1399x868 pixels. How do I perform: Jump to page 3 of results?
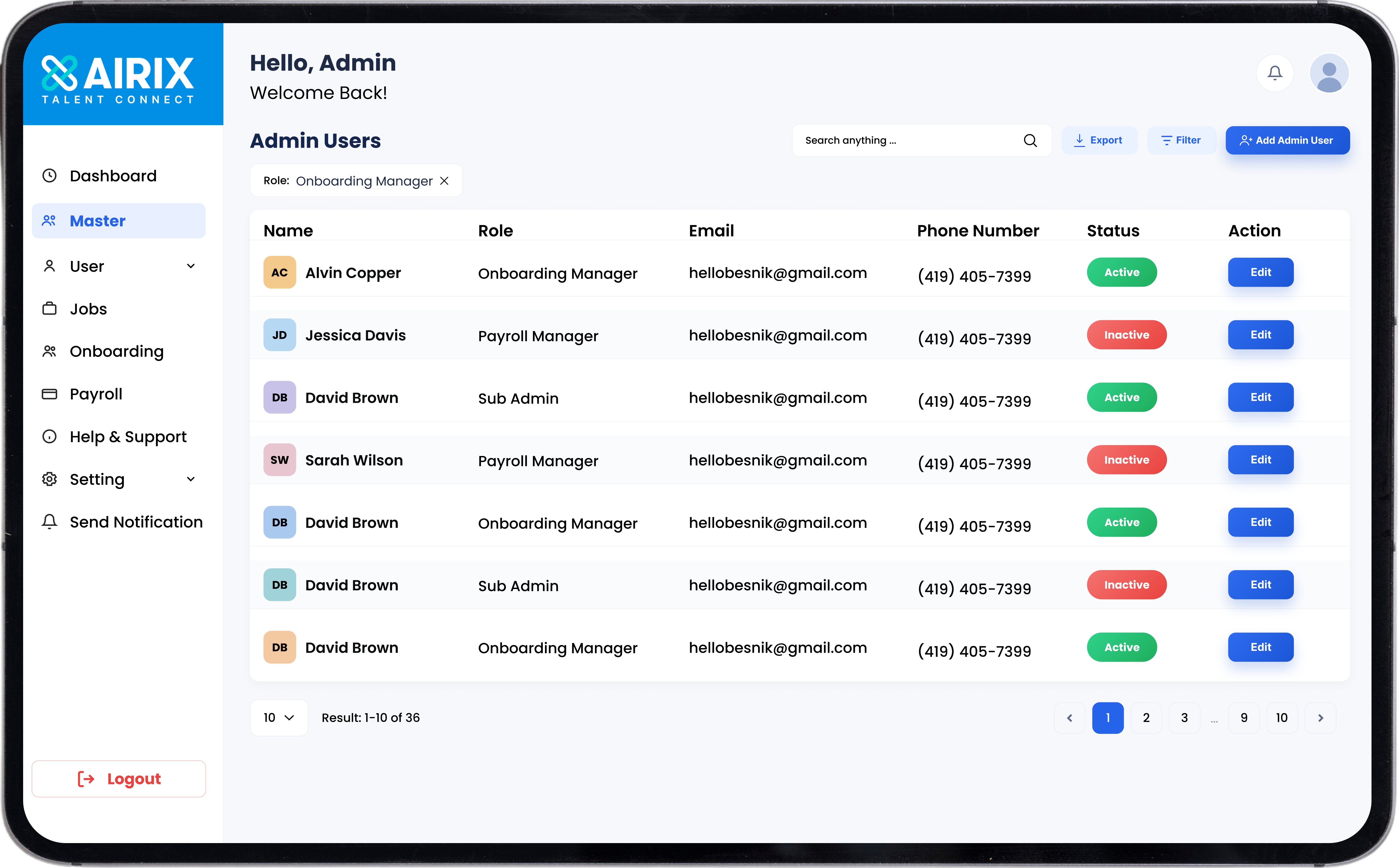pyautogui.click(x=1184, y=717)
